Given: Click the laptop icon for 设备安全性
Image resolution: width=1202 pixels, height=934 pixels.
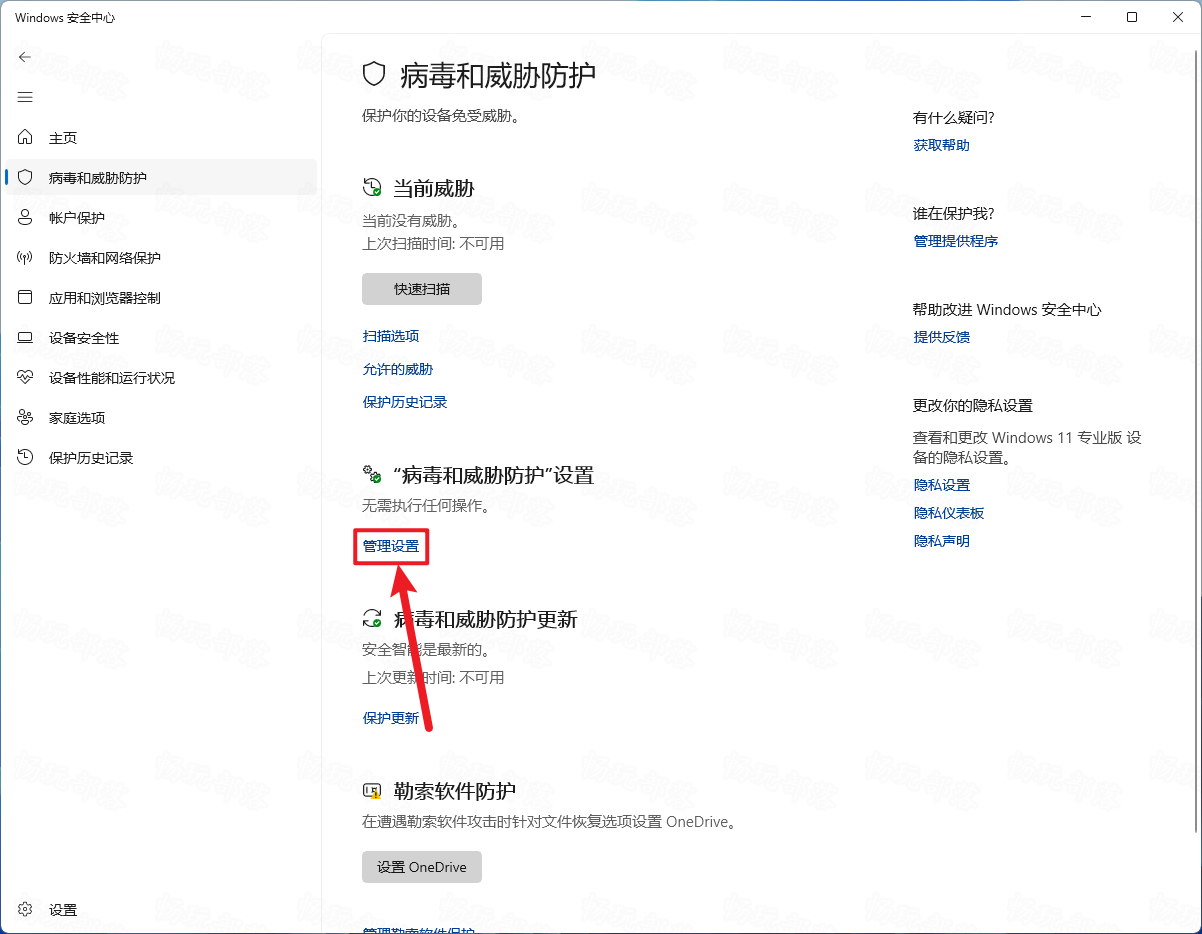Looking at the screenshot, I should click(26, 338).
